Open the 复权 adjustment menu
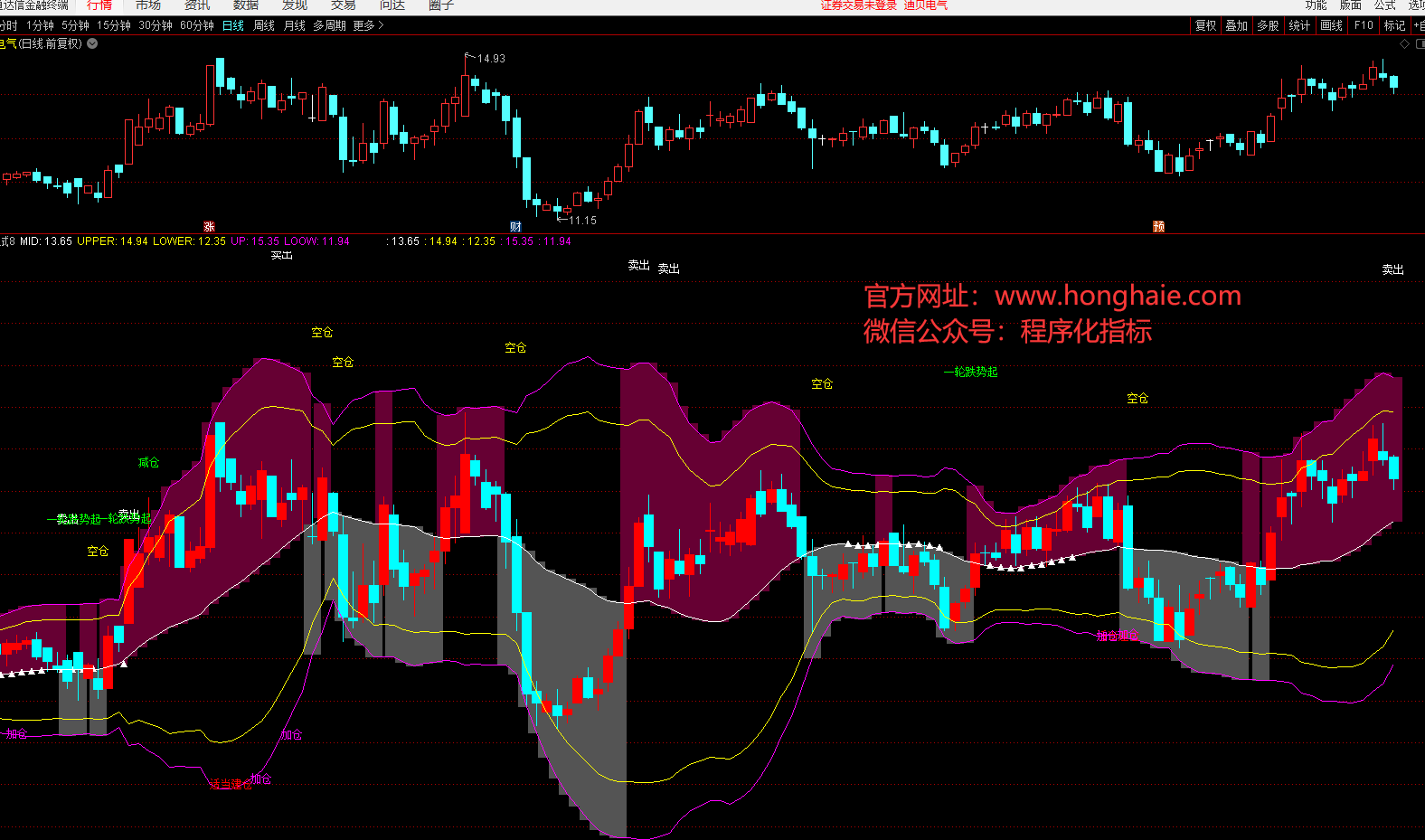Image resolution: width=1425 pixels, height=840 pixels. [x=1205, y=25]
